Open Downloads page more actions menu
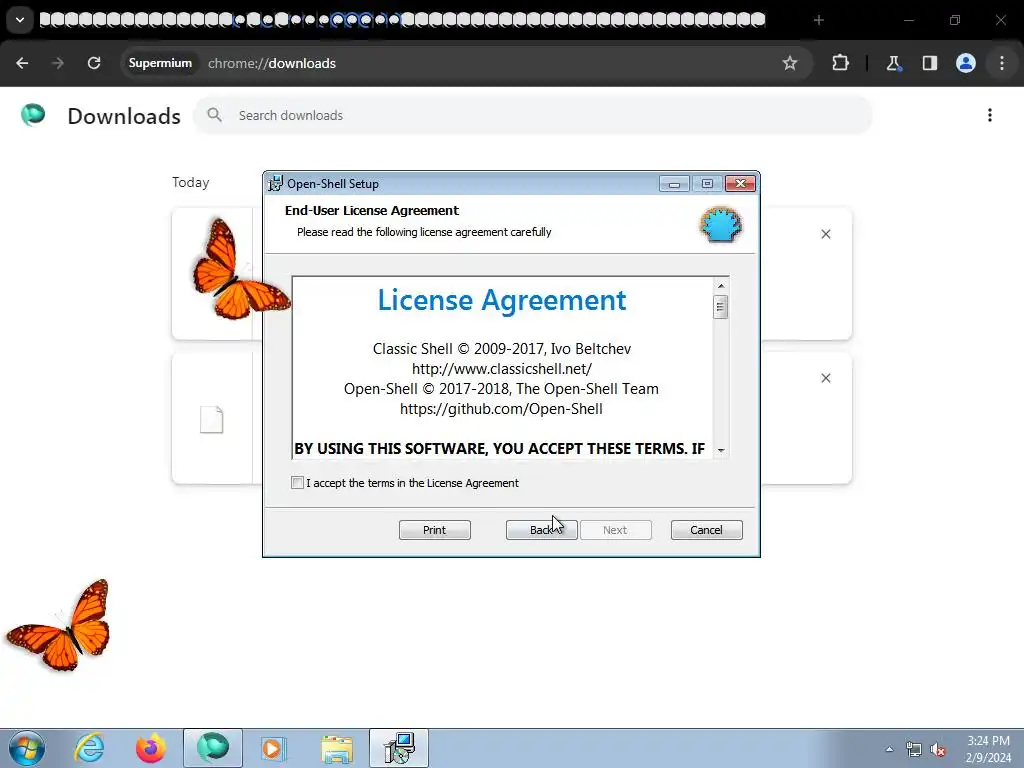The height and width of the screenshot is (768, 1024). (990, 116)
